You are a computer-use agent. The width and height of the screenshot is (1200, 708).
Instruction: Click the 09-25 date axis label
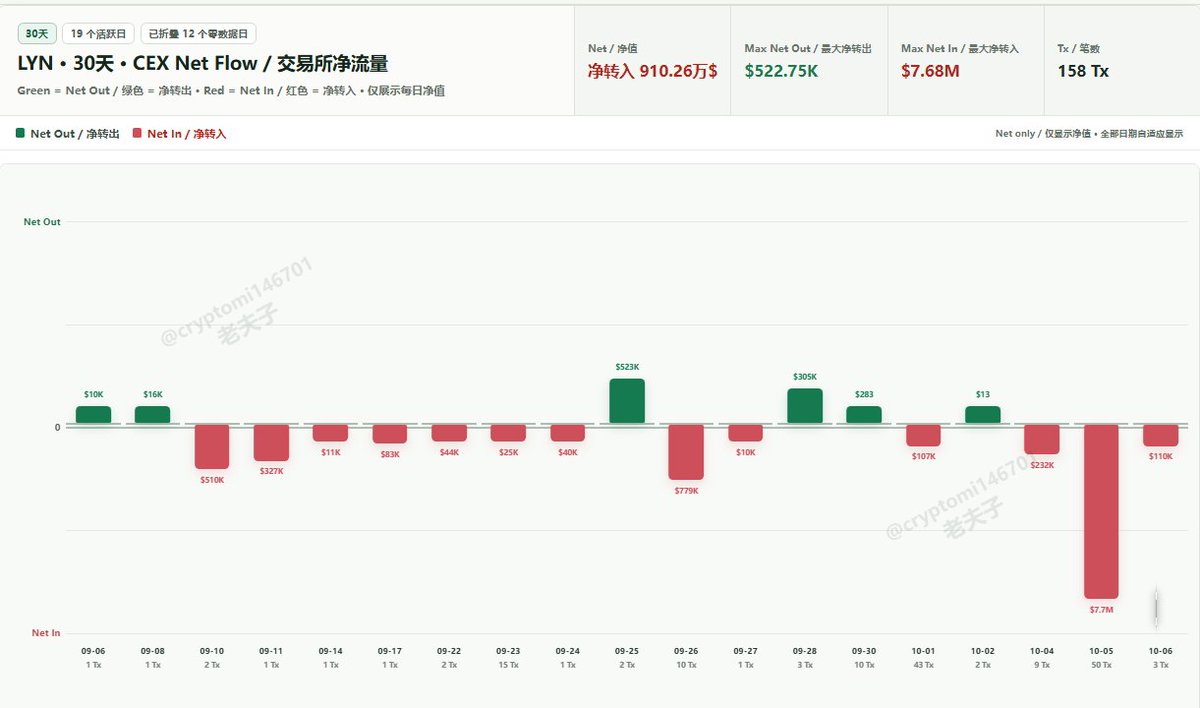pyautogui.click(x=627, y=651)
